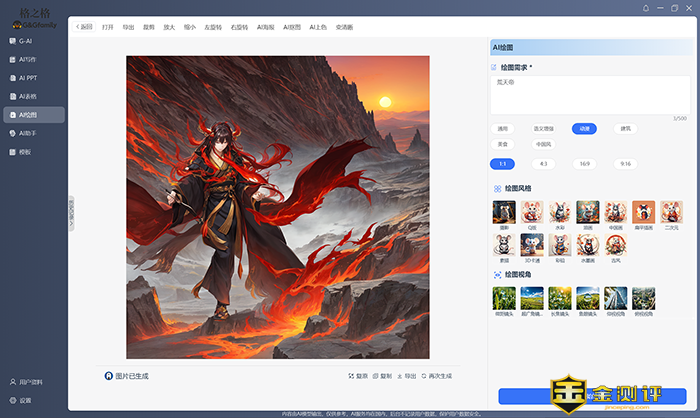Collapse the left sidebar using the edge handle

tap(71, 213)
